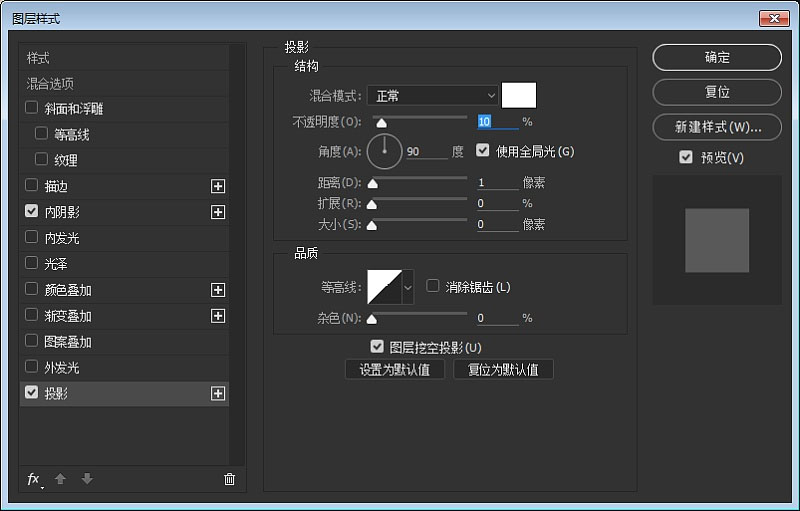800x511 pixels.
Task: Click the 等高线 contour thumbnail
Action: 385,287
